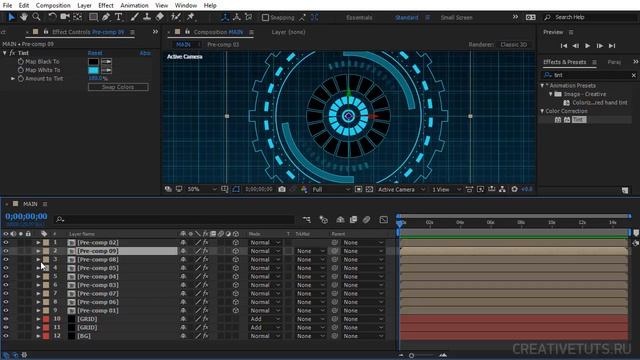Hide the Pre-comp 09 layer
The image size is (640, 360).
tap(6, 251)
